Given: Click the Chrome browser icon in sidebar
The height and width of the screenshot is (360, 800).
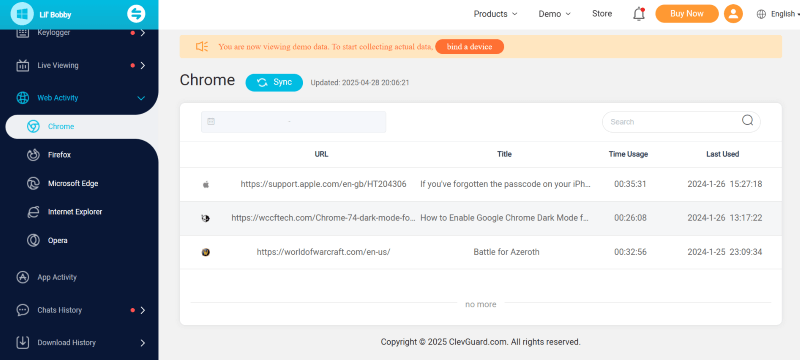Looking at the screenshot, I should (x=33, y=126).
